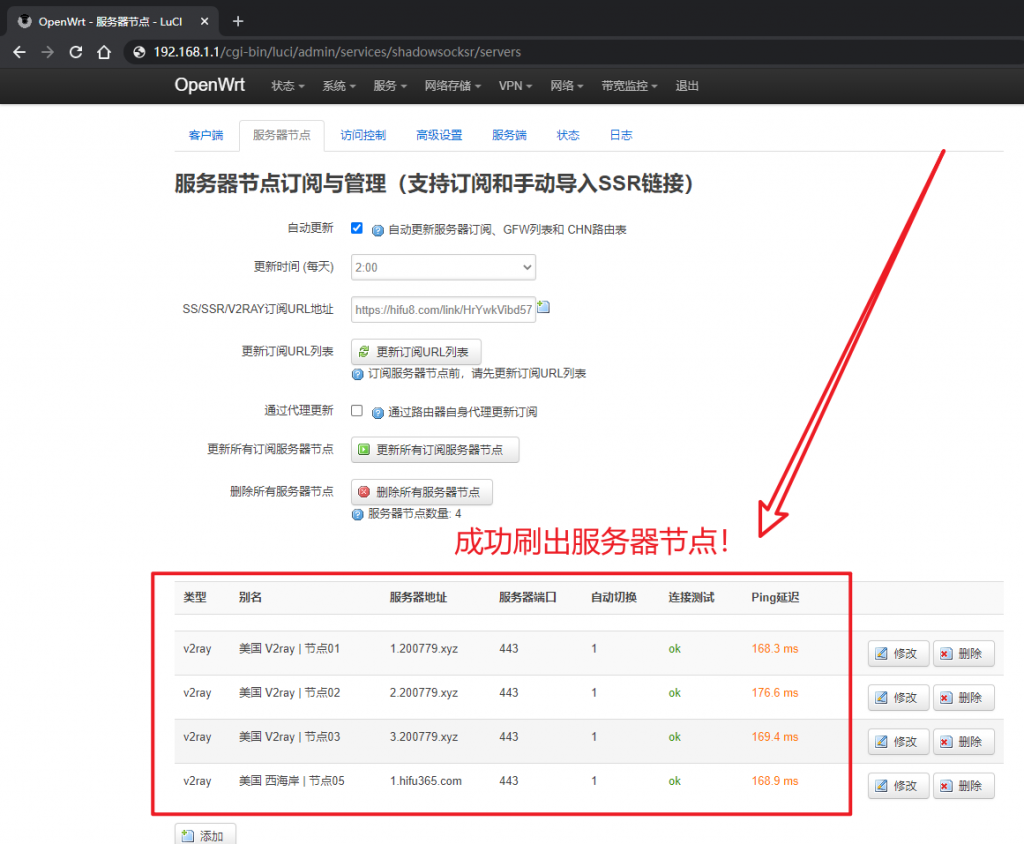Expand the 服务 top menu

(x=390, y=86)
